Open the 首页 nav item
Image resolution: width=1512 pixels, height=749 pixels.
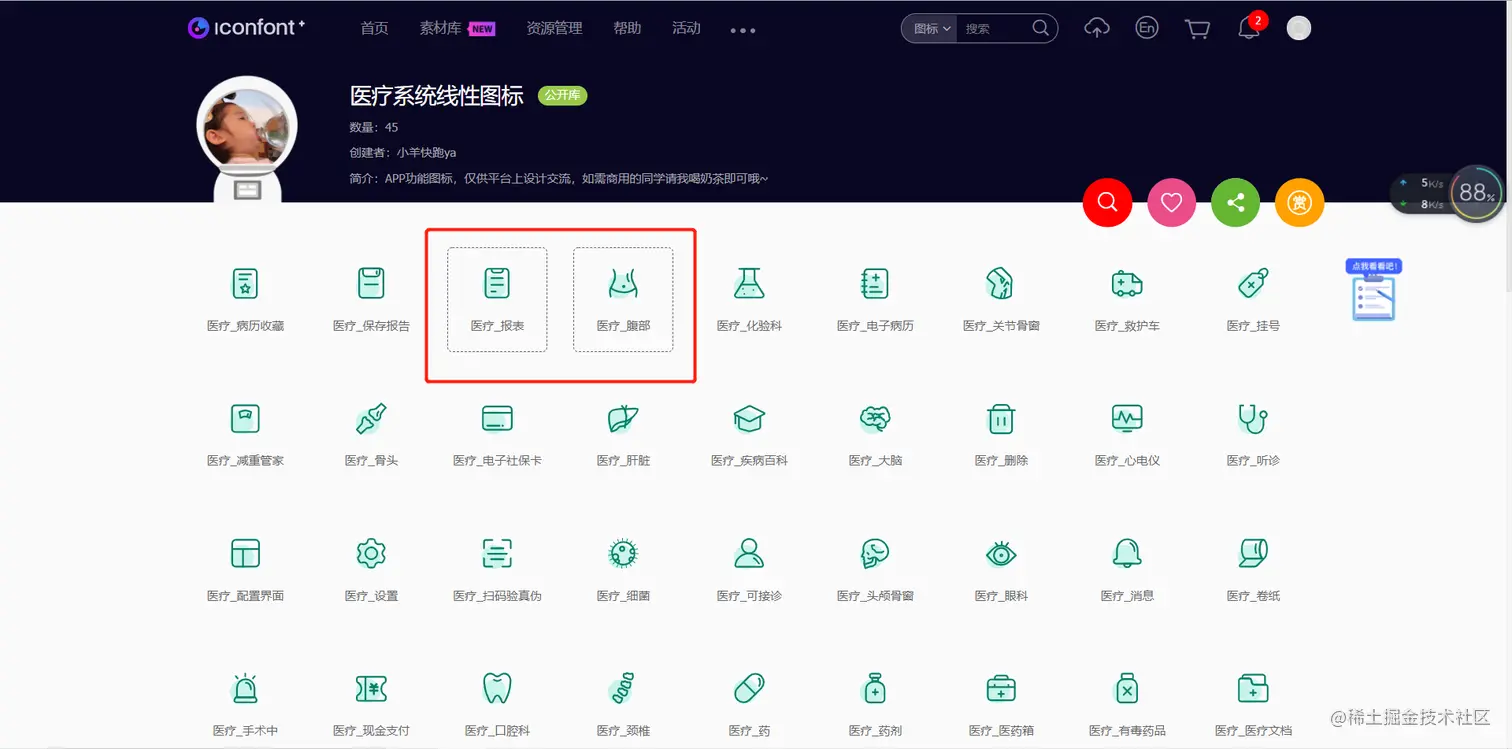point(374,28)
